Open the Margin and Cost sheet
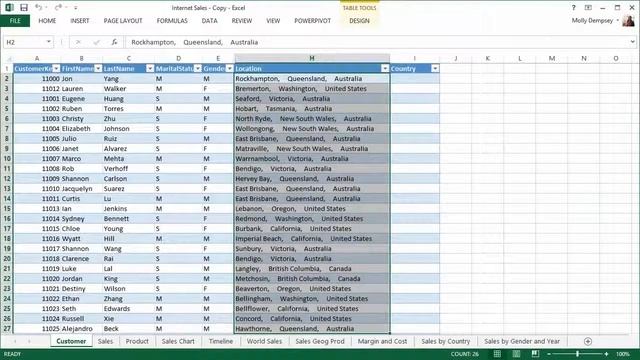This screenshot has width=640, height=360. (382, 341)
